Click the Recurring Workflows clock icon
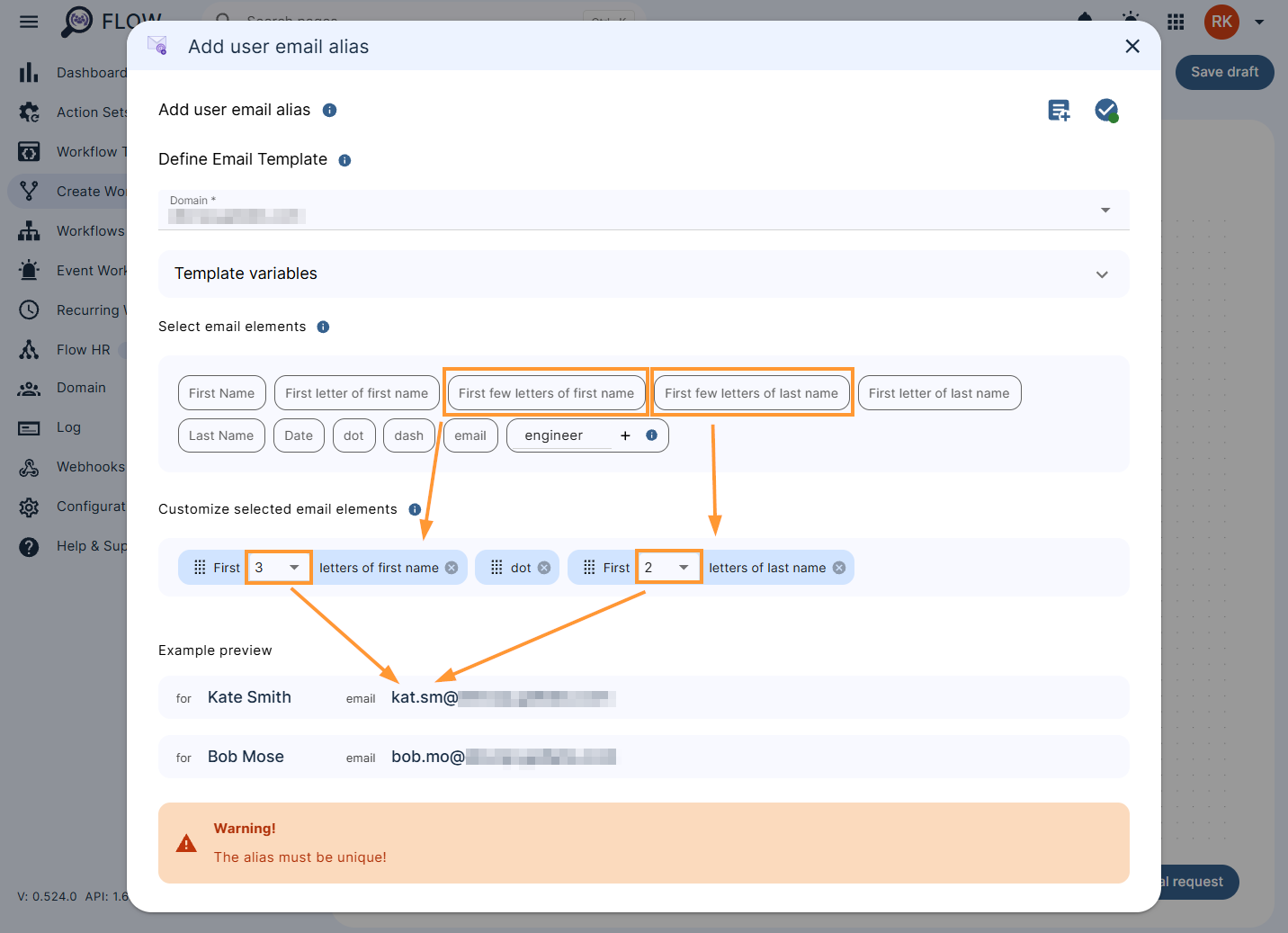1288x933 pixels. tap(29, 310)
